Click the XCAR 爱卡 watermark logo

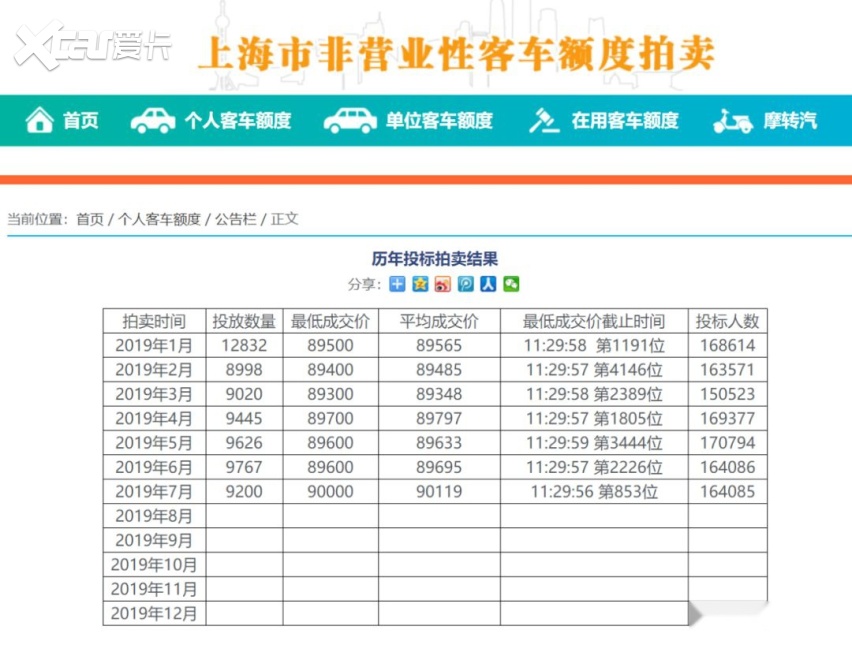click(92, 47)
